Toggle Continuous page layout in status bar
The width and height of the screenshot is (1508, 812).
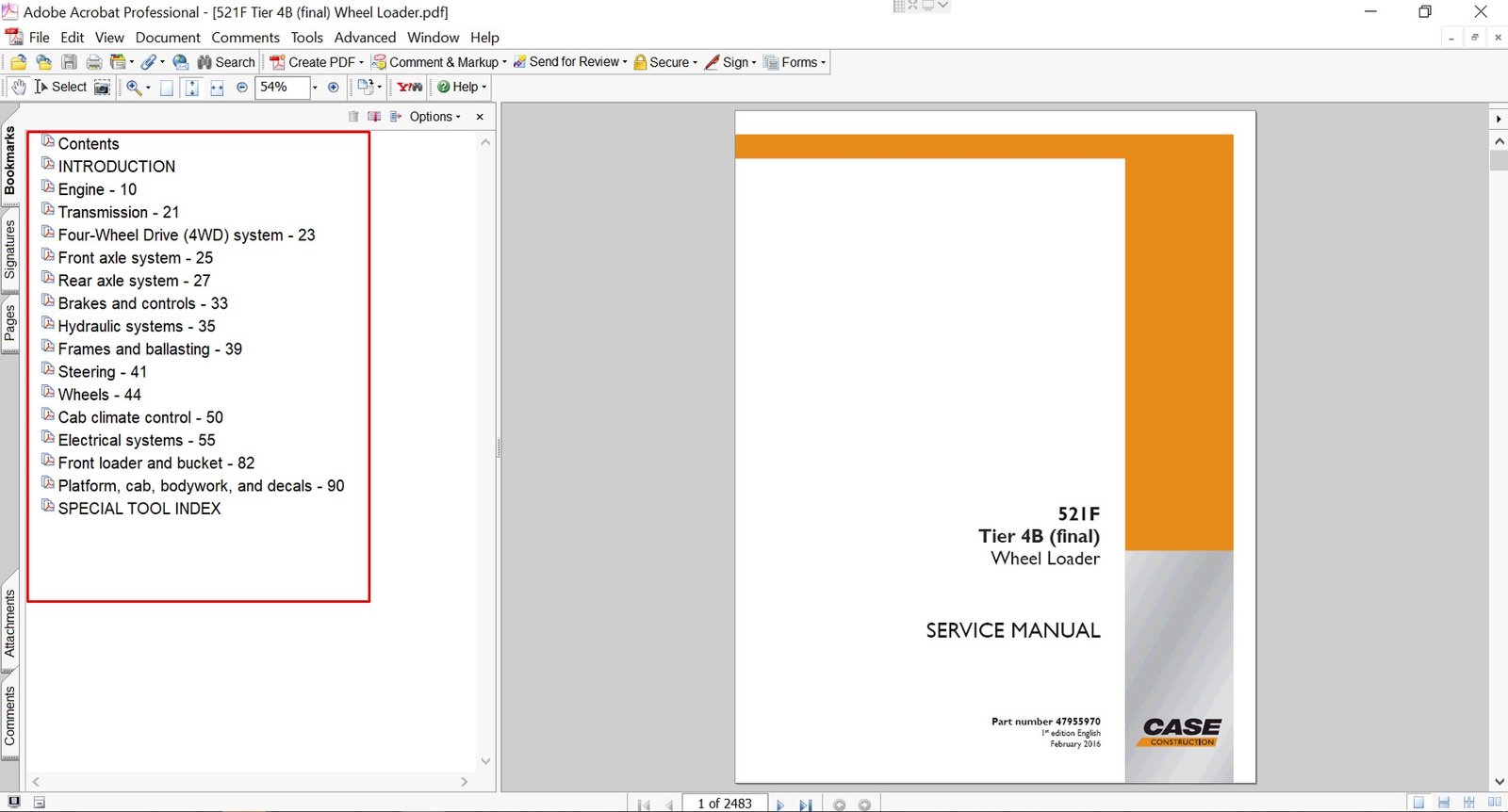tap(1444, 803)
